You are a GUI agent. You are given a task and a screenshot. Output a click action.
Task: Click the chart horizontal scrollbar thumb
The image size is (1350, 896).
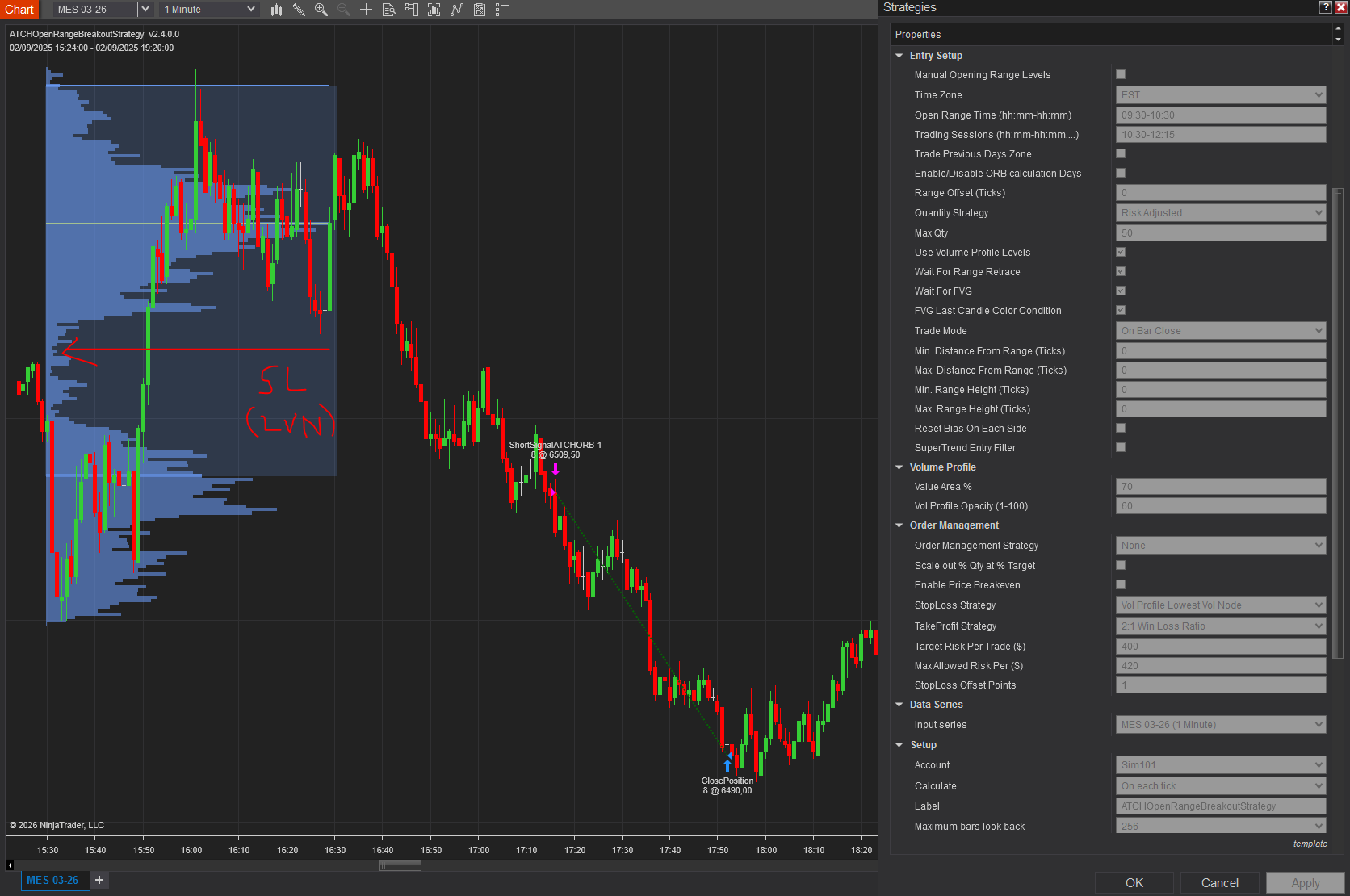click(400, 865)
